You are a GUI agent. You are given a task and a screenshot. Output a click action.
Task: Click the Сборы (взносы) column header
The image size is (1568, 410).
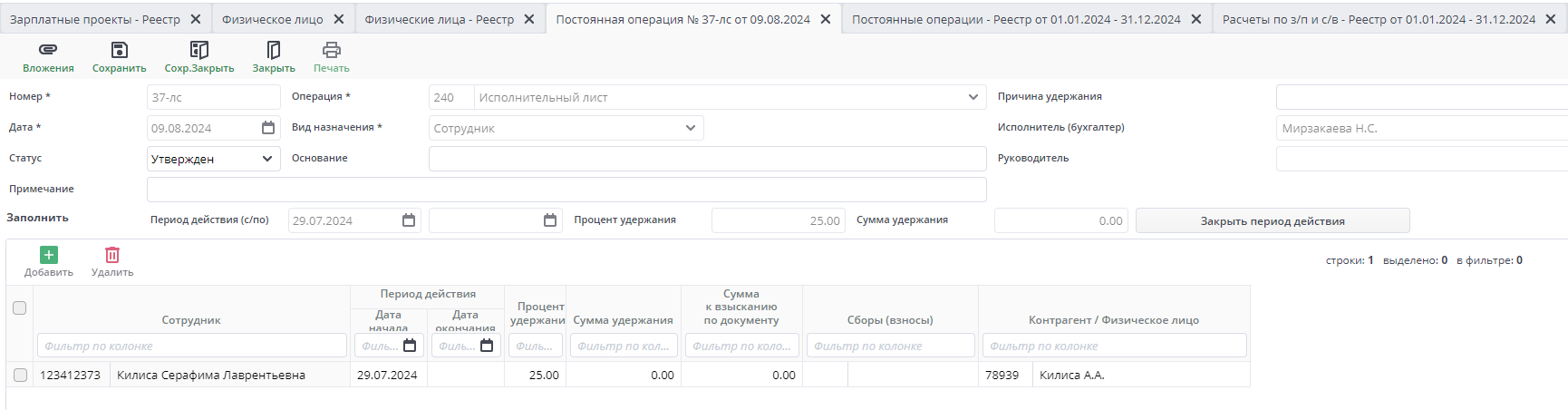890,320
